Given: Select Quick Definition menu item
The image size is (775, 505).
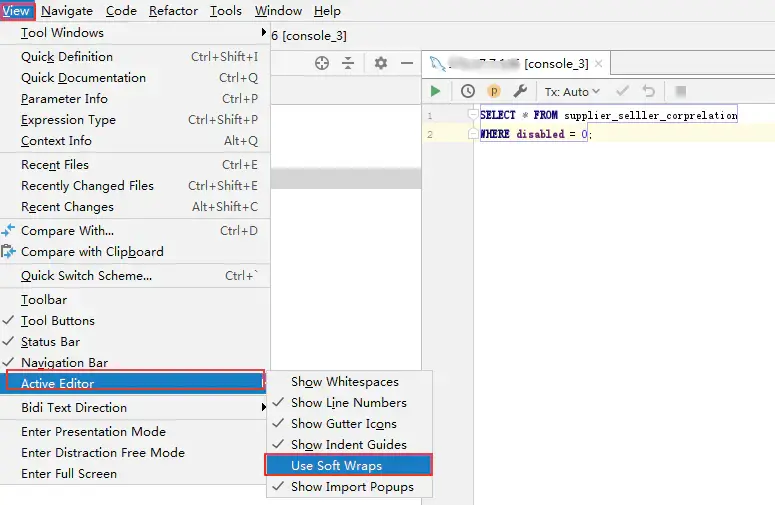Looking at the screenshot, I should tap(134, 56).
